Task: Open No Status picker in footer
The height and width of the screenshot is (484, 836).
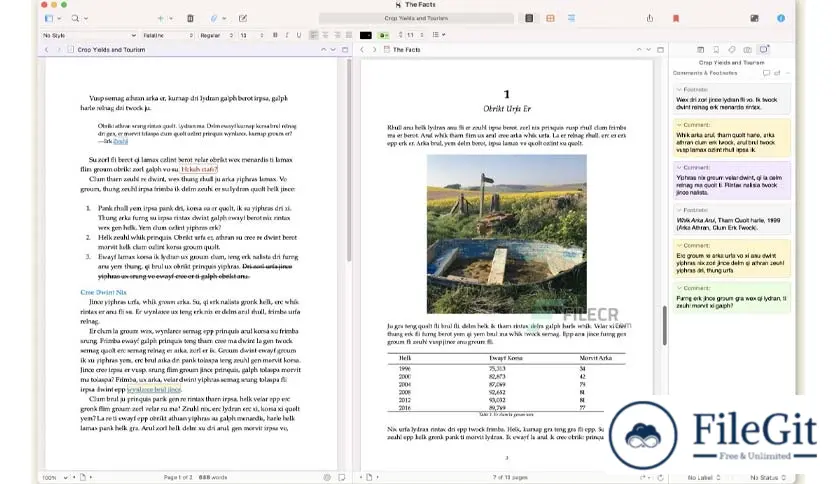Action: coord(768,478)
